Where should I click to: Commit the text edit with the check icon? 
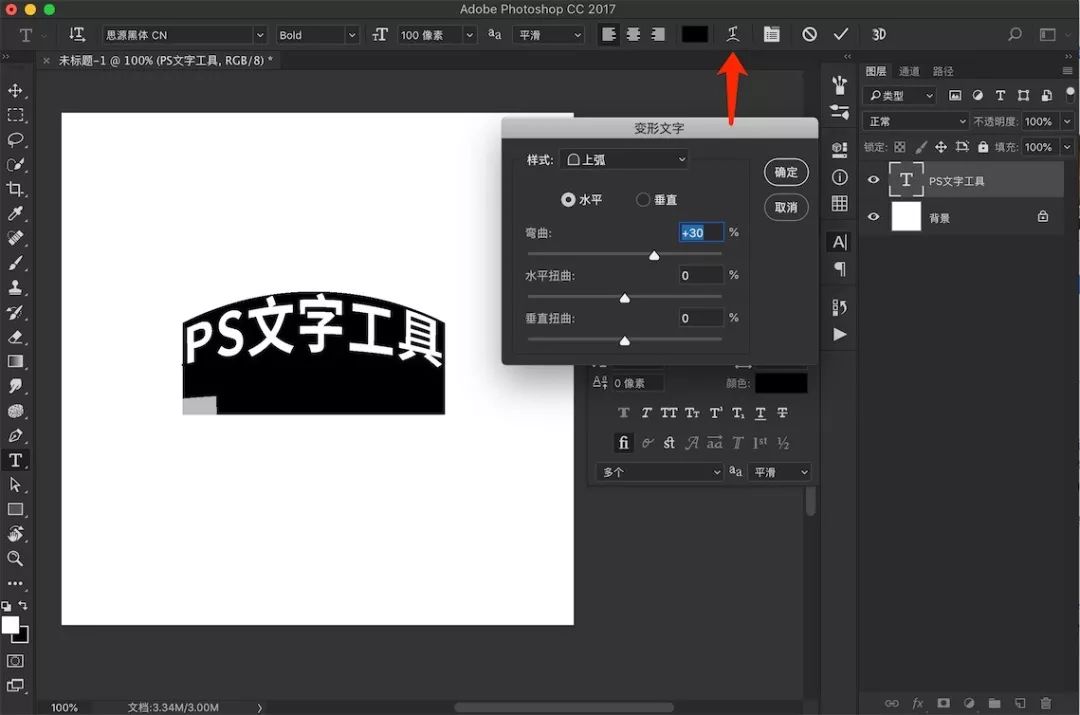point(840,34)
